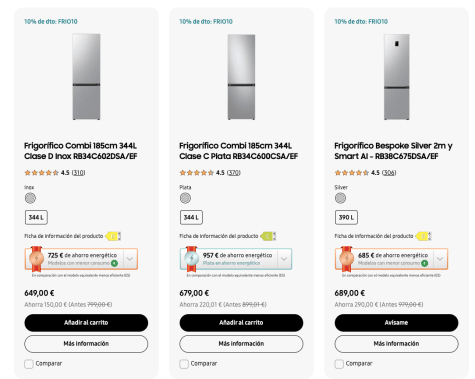This screenshot has width=475, height=379.
Task: Expand the 957 € energy savings chevron
Action: pyautogui.click(x=284, y=259)
